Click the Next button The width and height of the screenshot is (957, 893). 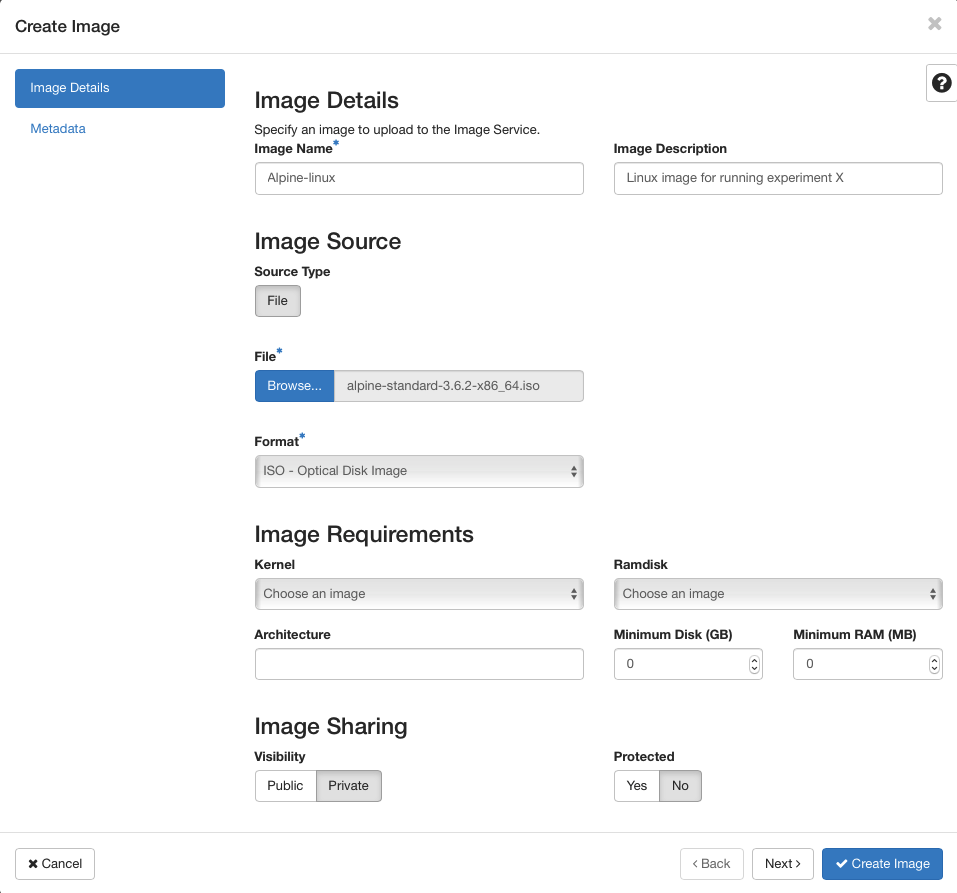(x=782, y=863)
